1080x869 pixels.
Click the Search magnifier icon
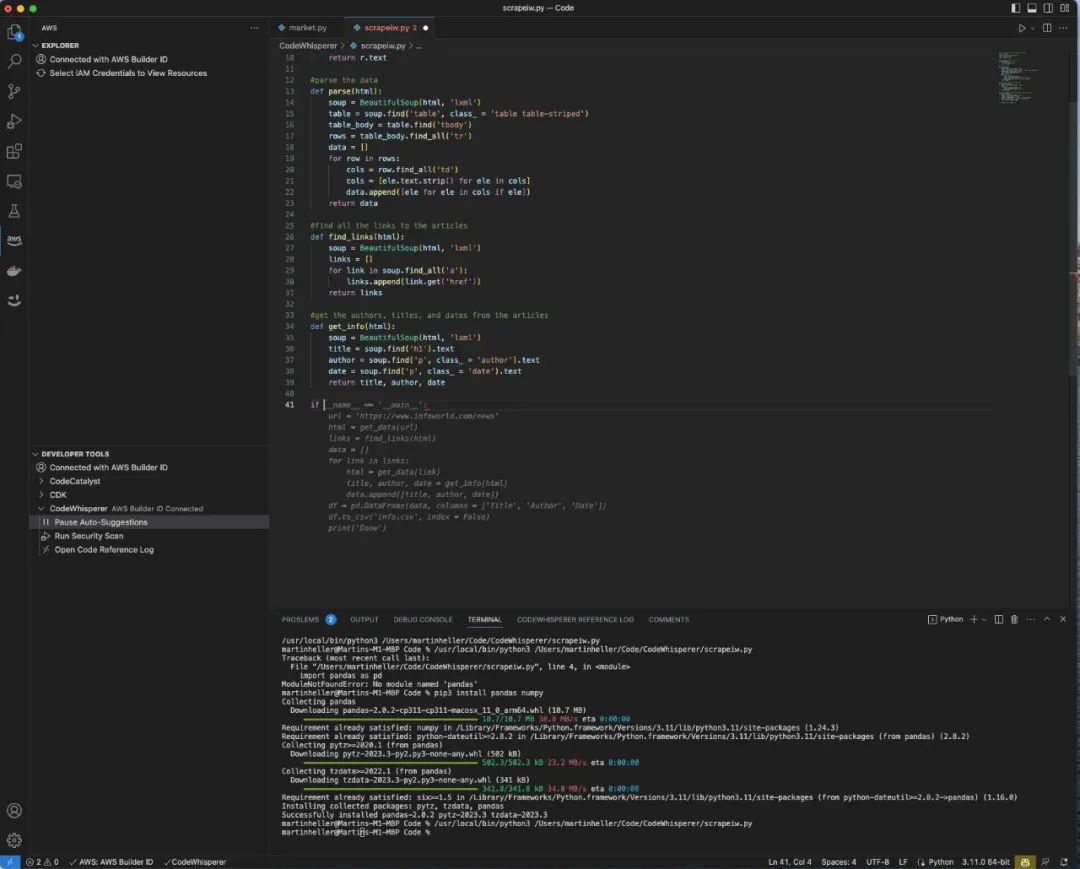[x=14, y=62]
